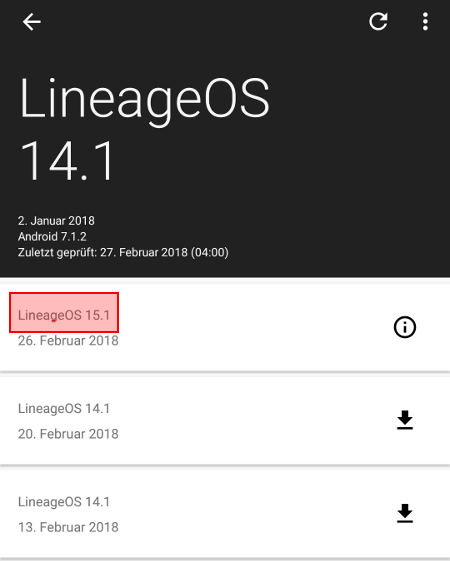Click empty area of LineageOS 15.1 card
The height and width of the screenshot is (561, 450).
click(x=250, y=327)
